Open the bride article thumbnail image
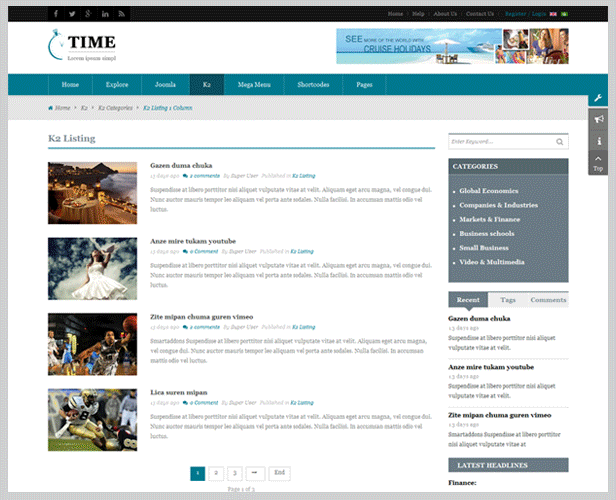 coord(92,268)
